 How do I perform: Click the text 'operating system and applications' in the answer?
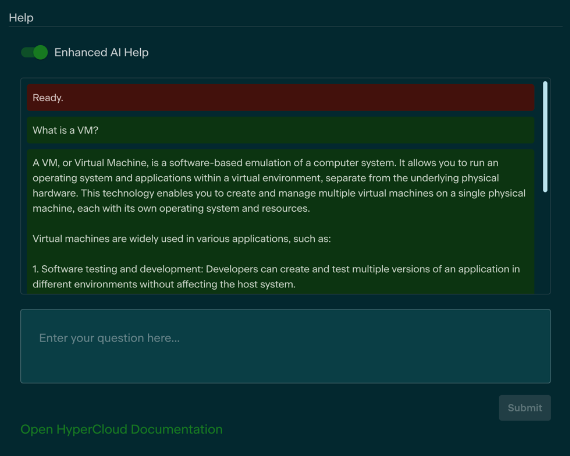point(112,178)
